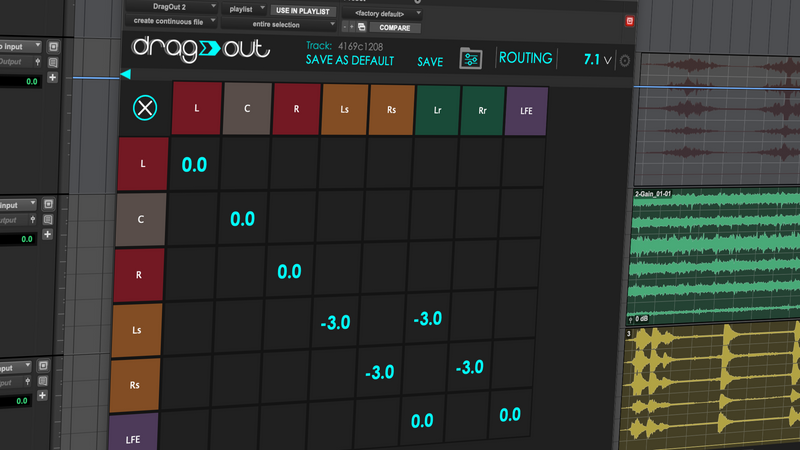The height and width of the screenshot is (450, 800).
Task: Click the 0.0 value in row L
Action: (x=194, y=165)
